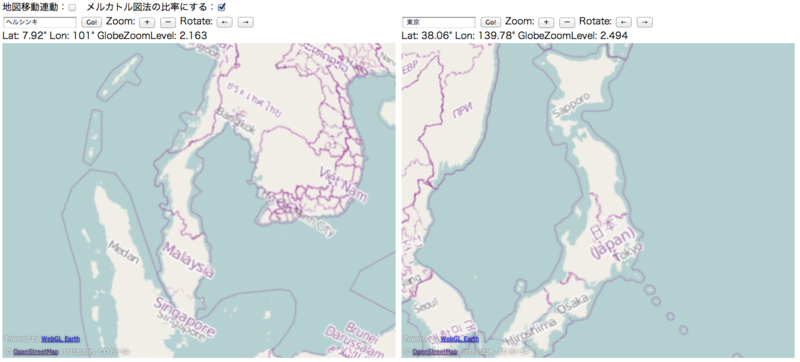Click the Malaysia label on the map
Screen dimensions: 800x362
pyautogui.click(x=187, y=260)
